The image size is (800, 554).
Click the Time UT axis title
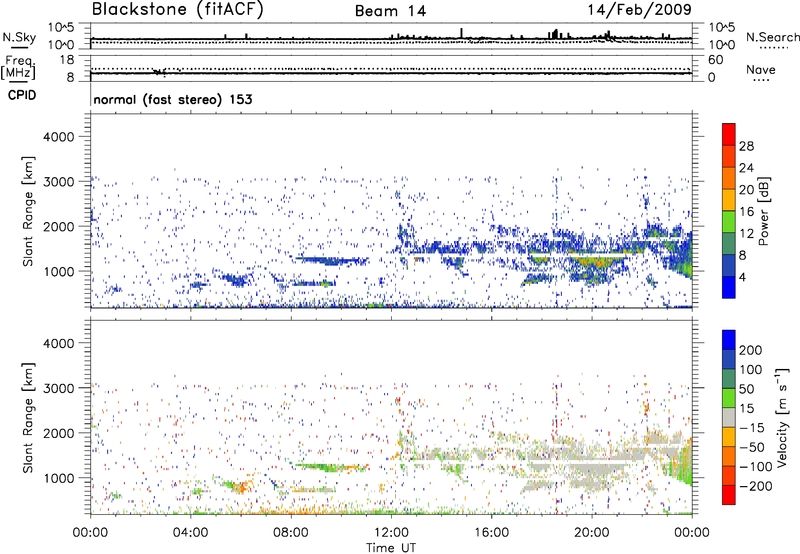tap(391, 548)
